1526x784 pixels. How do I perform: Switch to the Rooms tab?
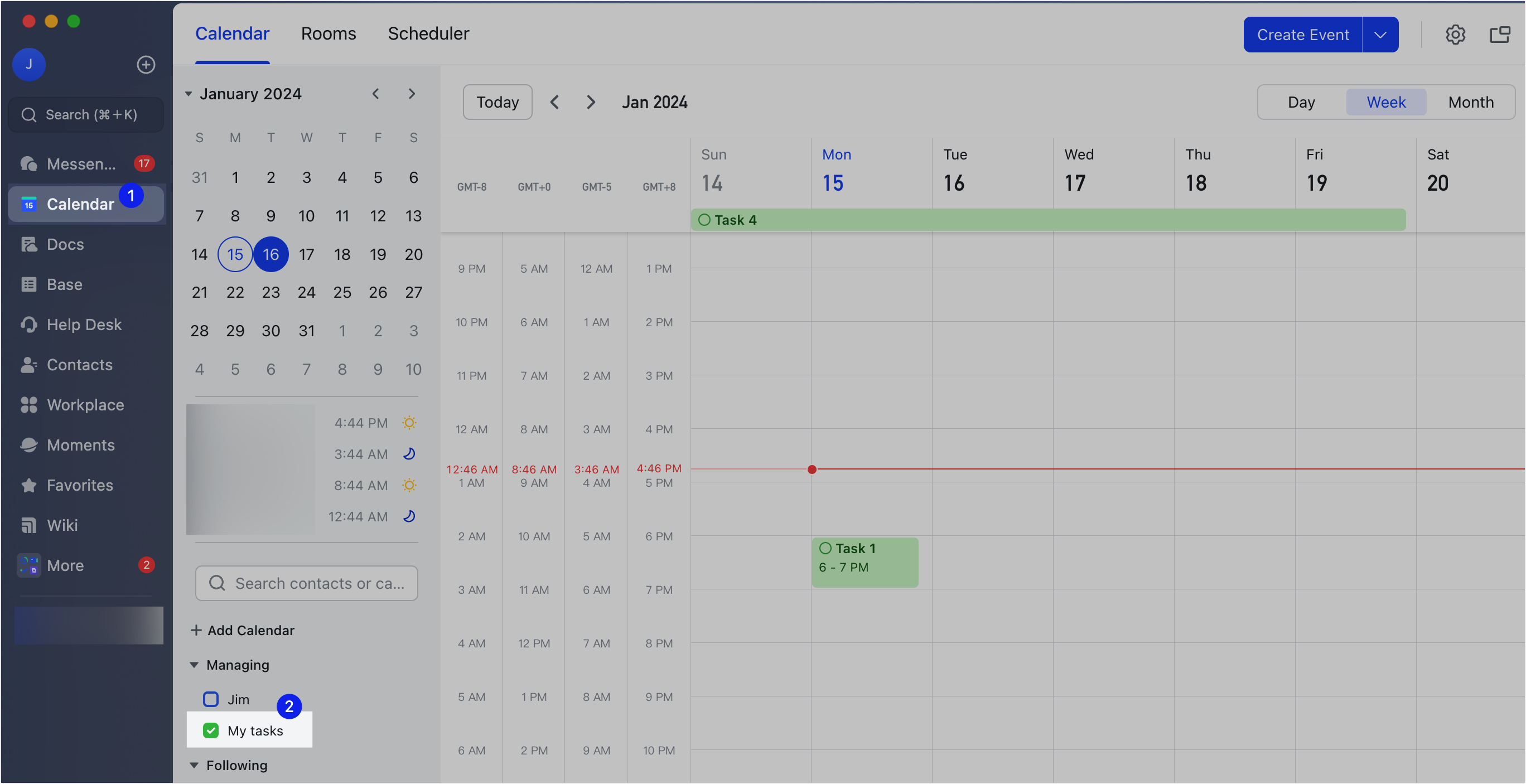tap(328, 34)
